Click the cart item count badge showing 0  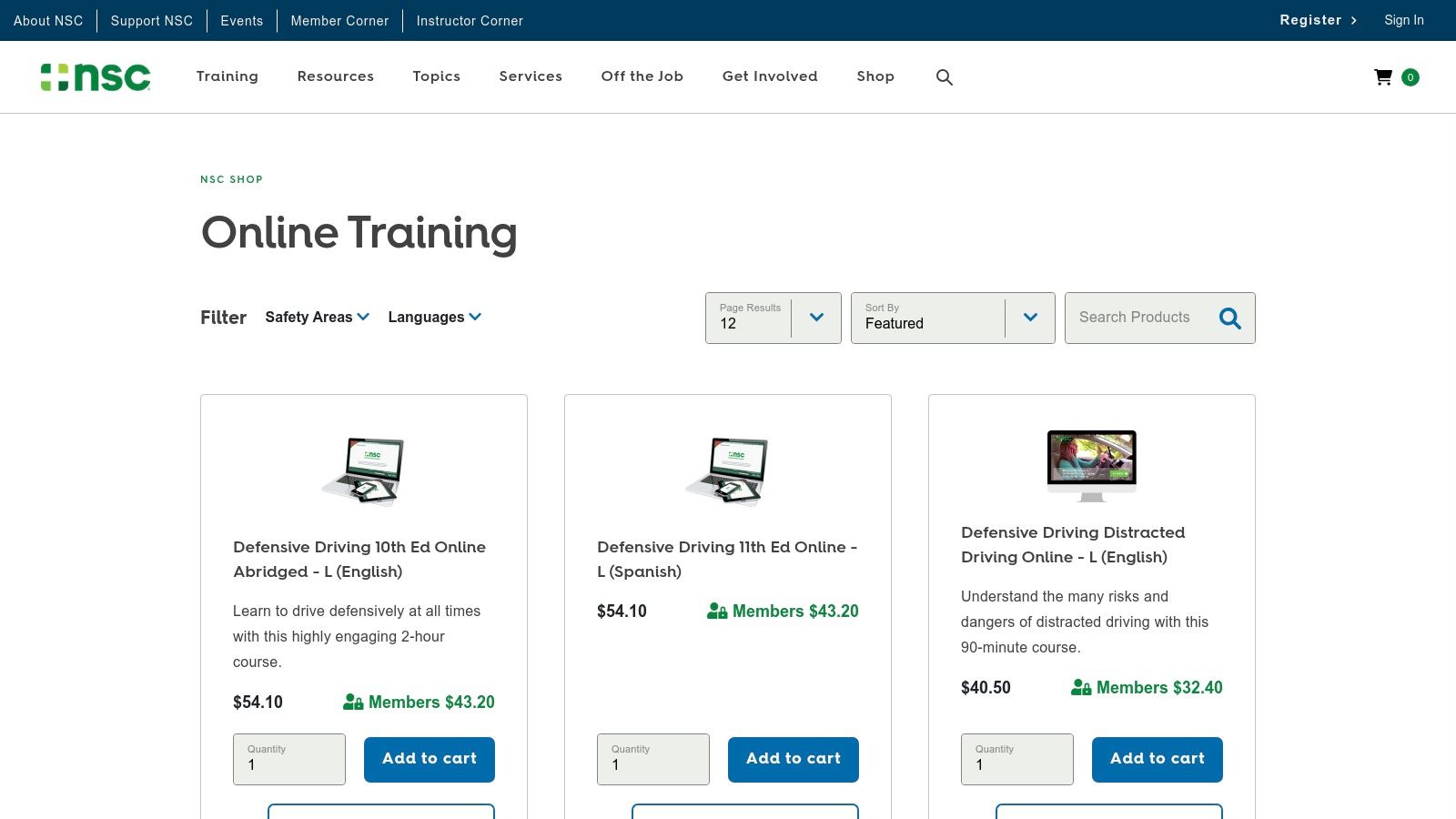(1410, 78)
